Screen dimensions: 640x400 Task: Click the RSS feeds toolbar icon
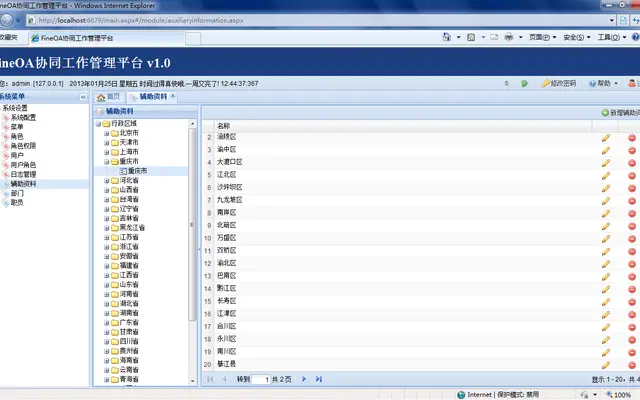pyautogui.click(x=471, y=37)
